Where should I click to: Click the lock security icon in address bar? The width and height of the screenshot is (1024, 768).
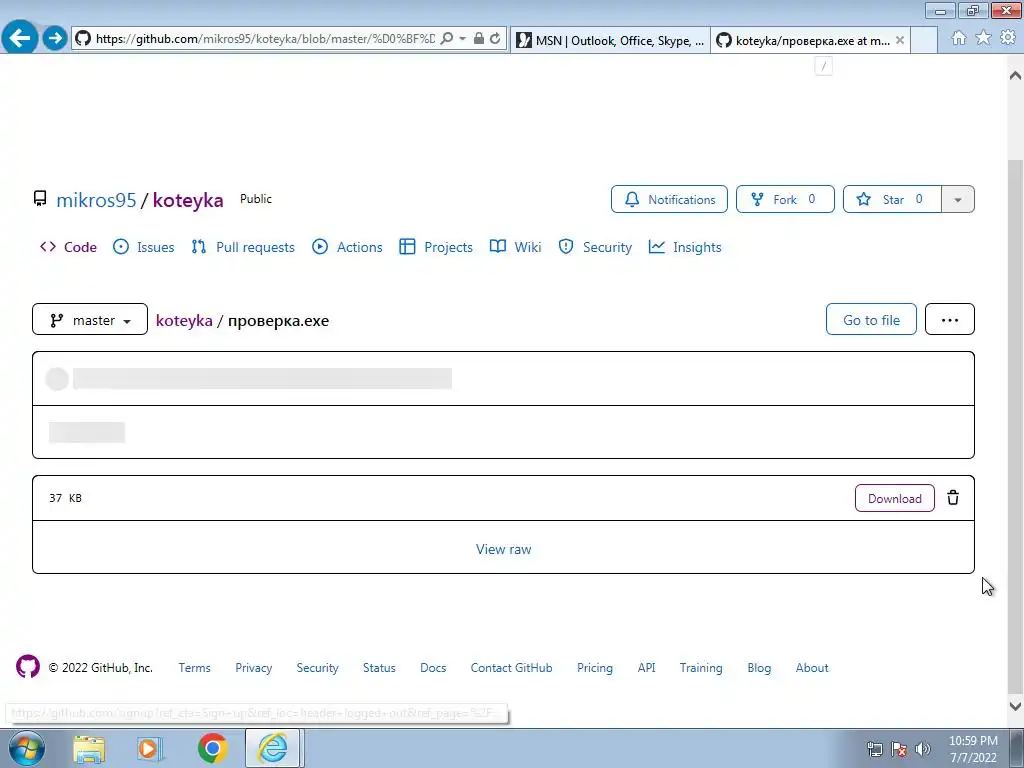479,39
